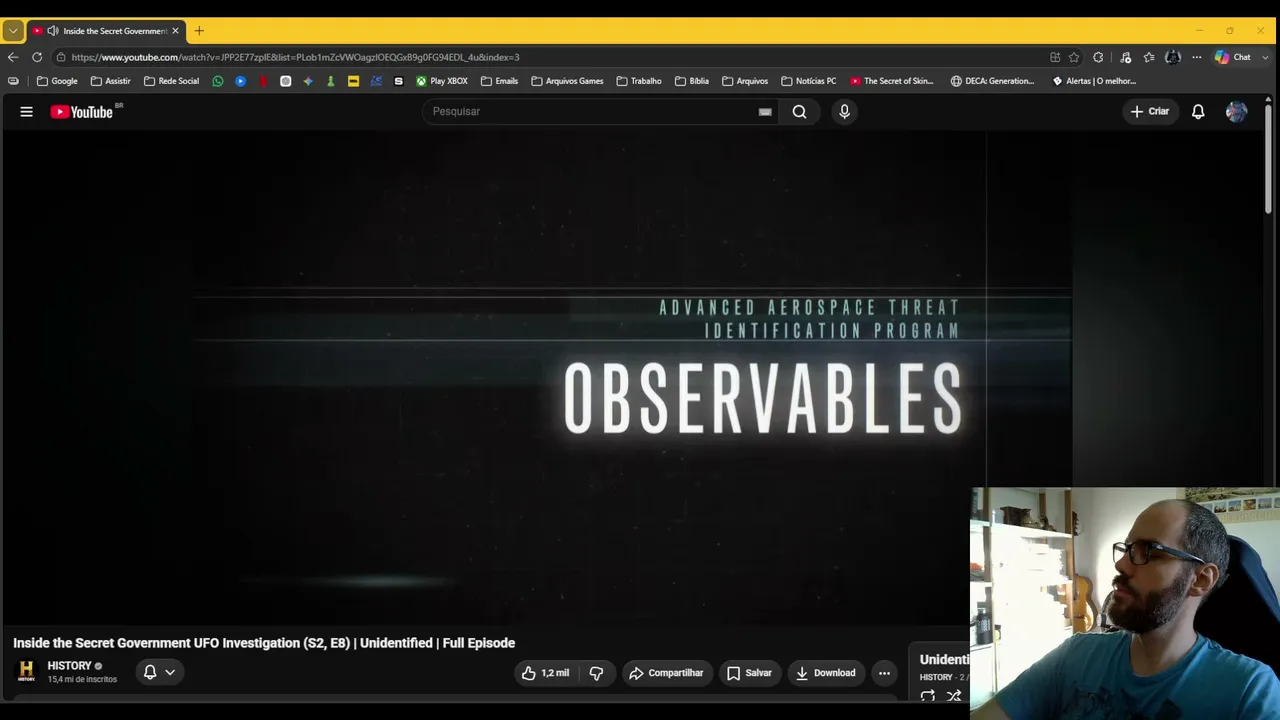Open YouTube notifications bell in header
Image resolution: width=1280 pixels, height=720 pixels.
coord(1198,112)
